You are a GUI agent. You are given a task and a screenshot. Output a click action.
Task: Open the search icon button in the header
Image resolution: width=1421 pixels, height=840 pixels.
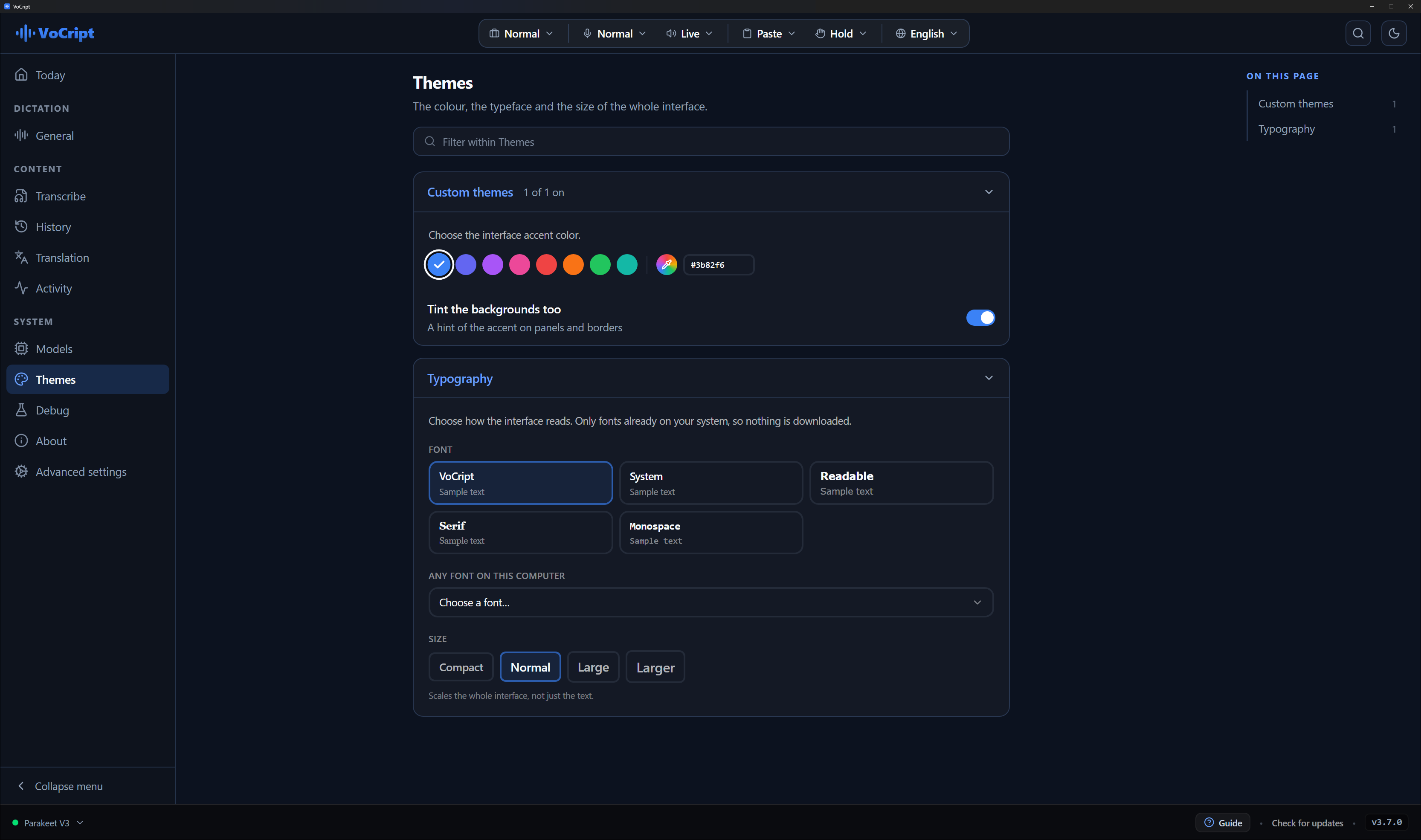(1357, 33)
